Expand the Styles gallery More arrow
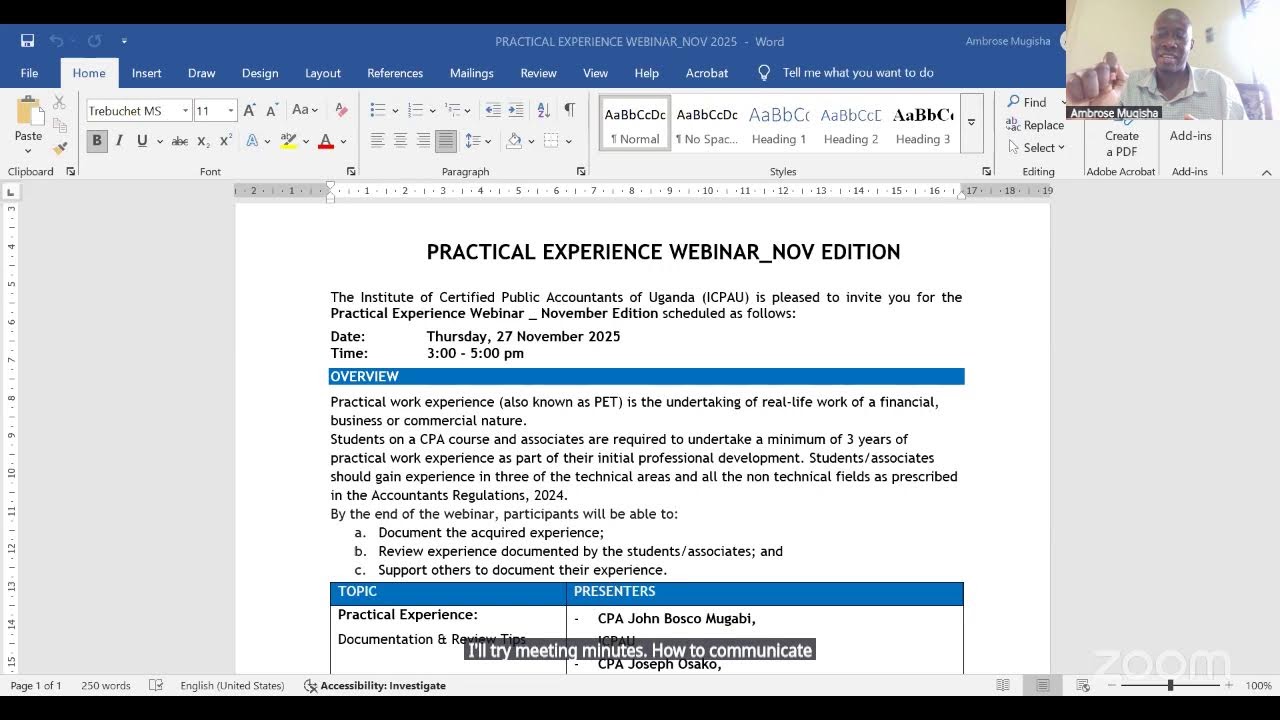This screenshot has width=1280, height=720. [x=971, y=122]
